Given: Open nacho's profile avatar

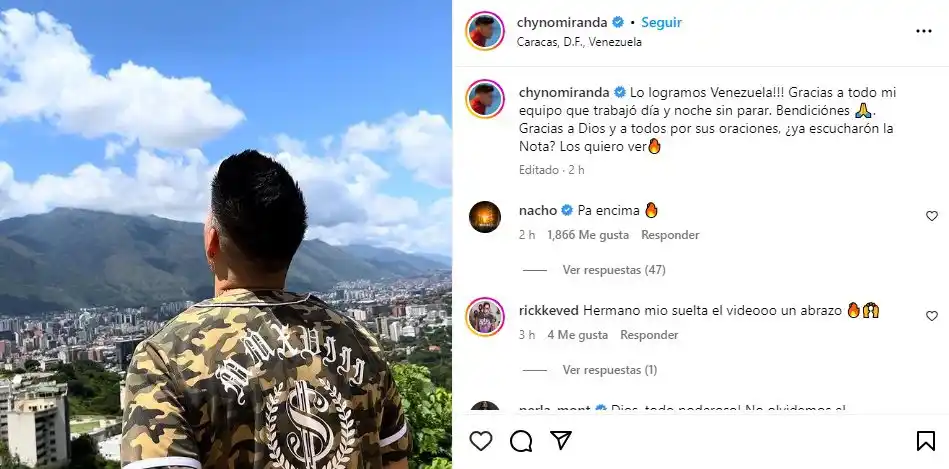Looking at the screenshot, I should click(485, 217).
